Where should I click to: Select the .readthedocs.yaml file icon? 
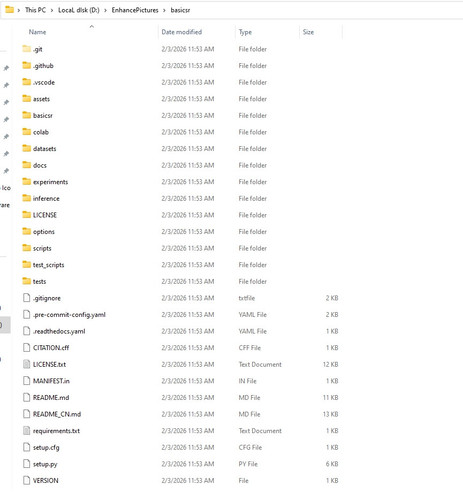pos(27,331)
